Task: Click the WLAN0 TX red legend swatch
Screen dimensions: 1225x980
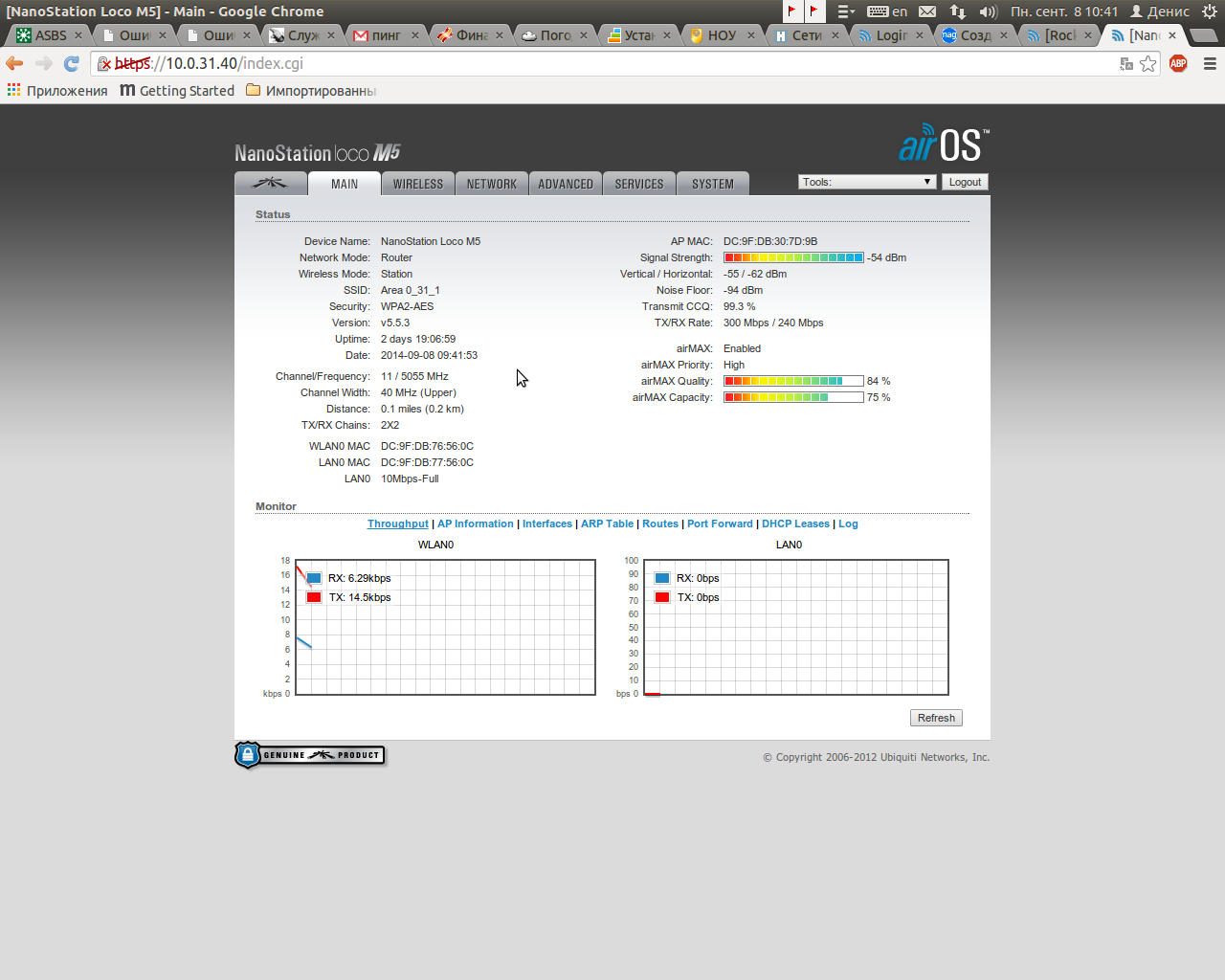Action: (x=314, y=597)
